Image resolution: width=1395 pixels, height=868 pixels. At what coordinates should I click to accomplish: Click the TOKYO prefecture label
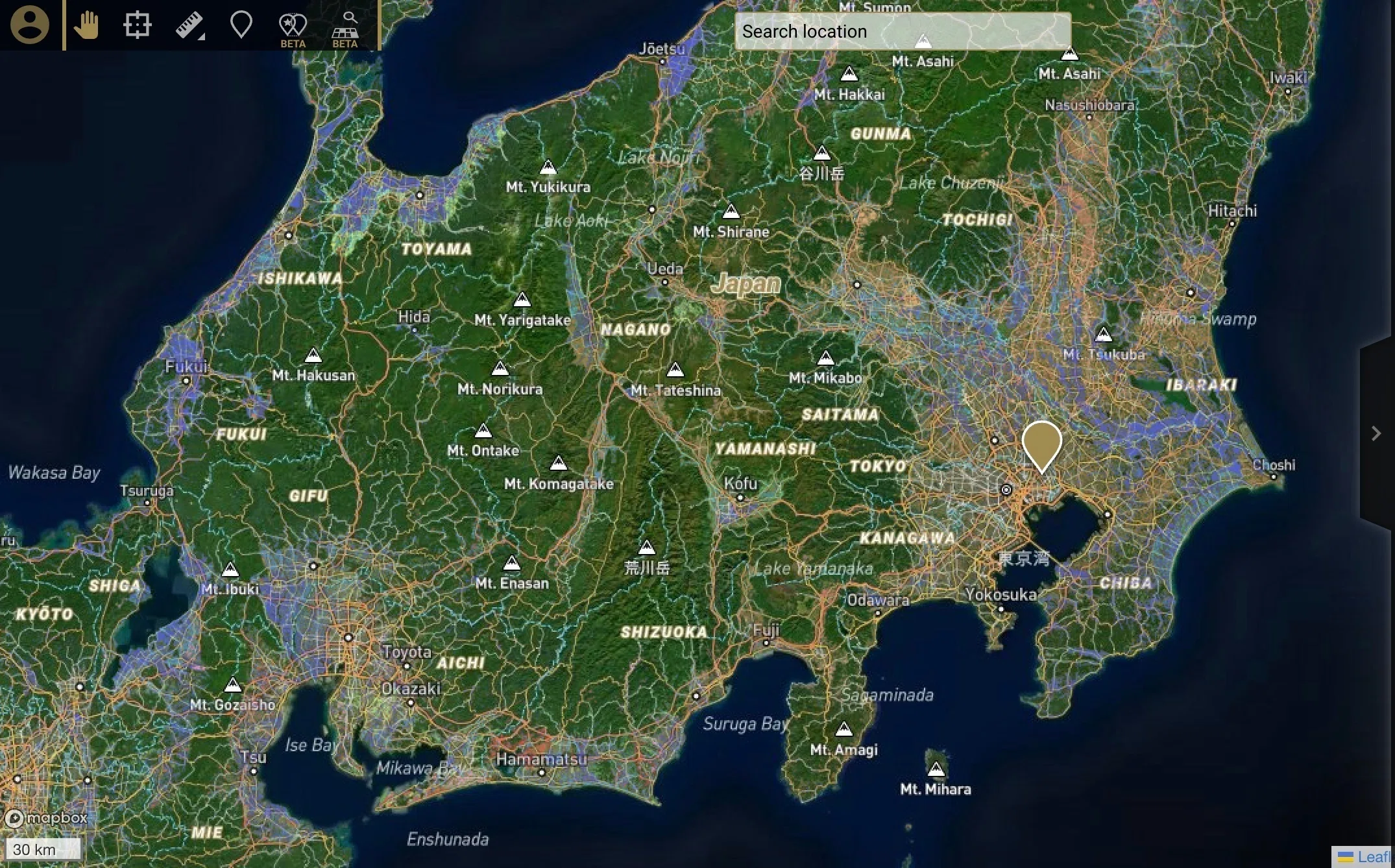tap(878, 466)
